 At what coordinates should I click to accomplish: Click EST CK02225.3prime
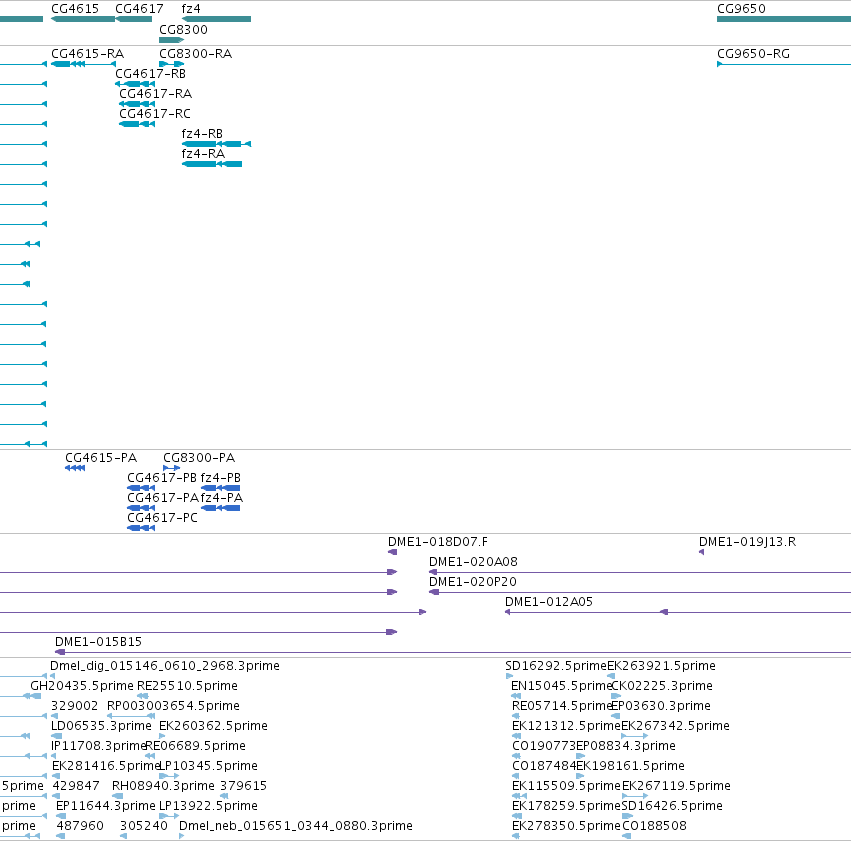coord(662,686)
